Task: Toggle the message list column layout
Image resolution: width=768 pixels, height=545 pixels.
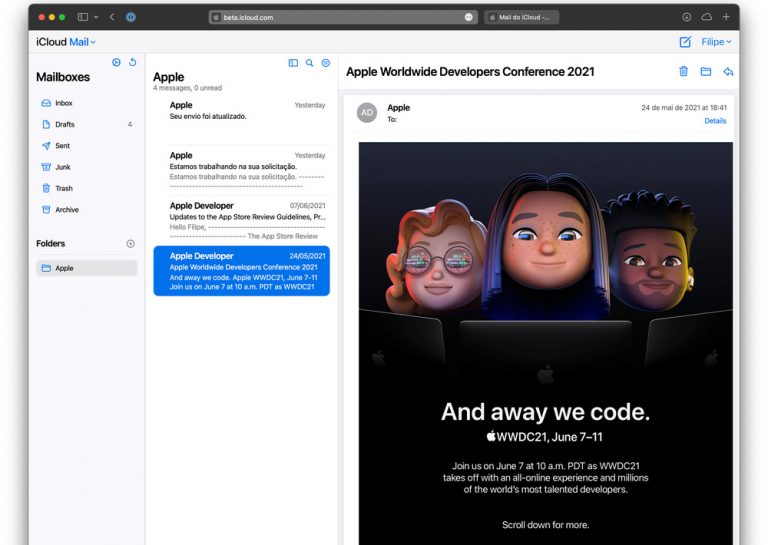Action: 293,62
